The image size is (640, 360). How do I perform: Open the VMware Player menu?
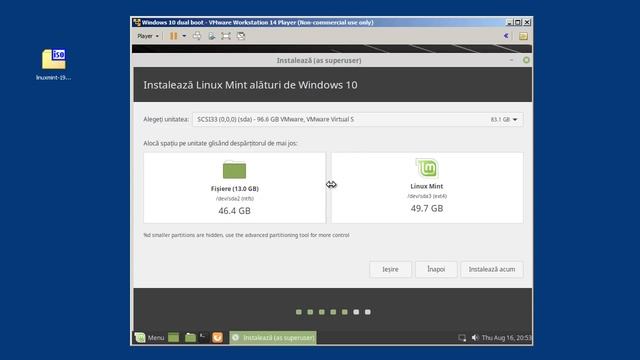click(x=148, y=36)
